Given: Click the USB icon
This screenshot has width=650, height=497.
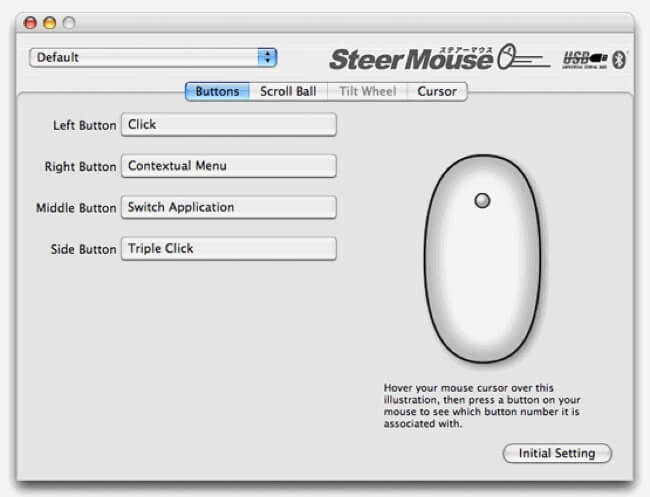Looking at the screenshot, I should [585, 59].
